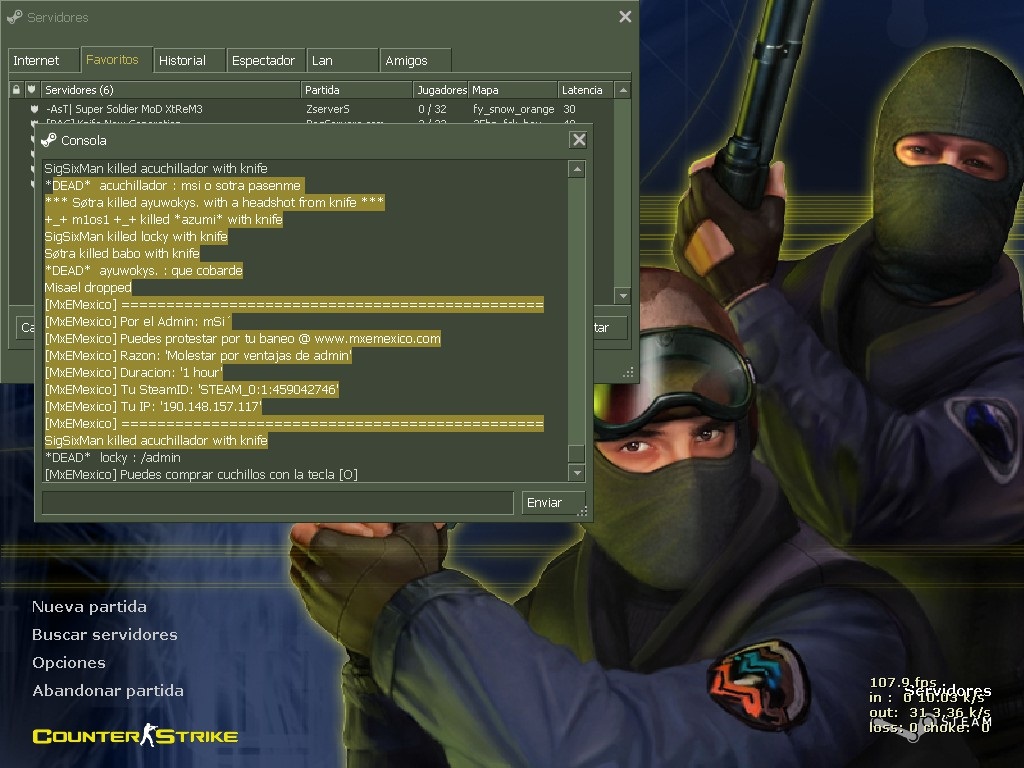Screen dimensions: 1024x768
Task: Go to the Espectador tab
Action: point(266,60)
